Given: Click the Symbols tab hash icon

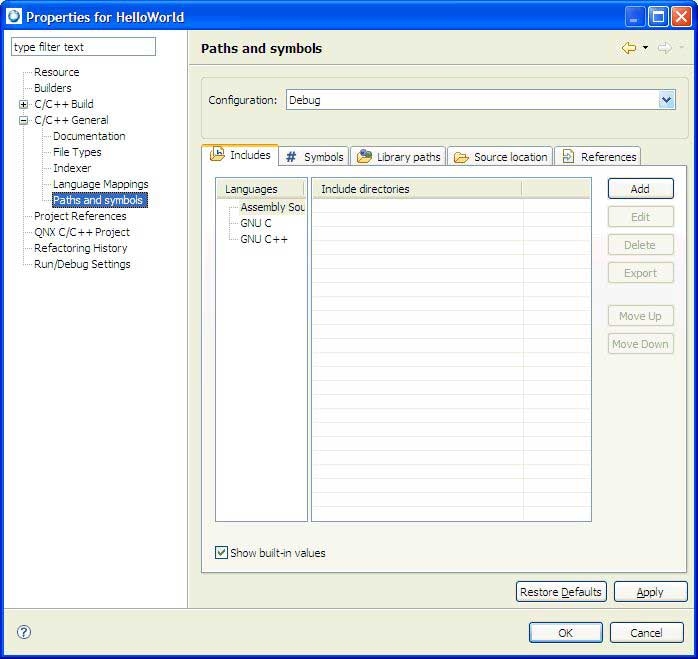Looking at the screenshot, I should [x=291, y=157].
